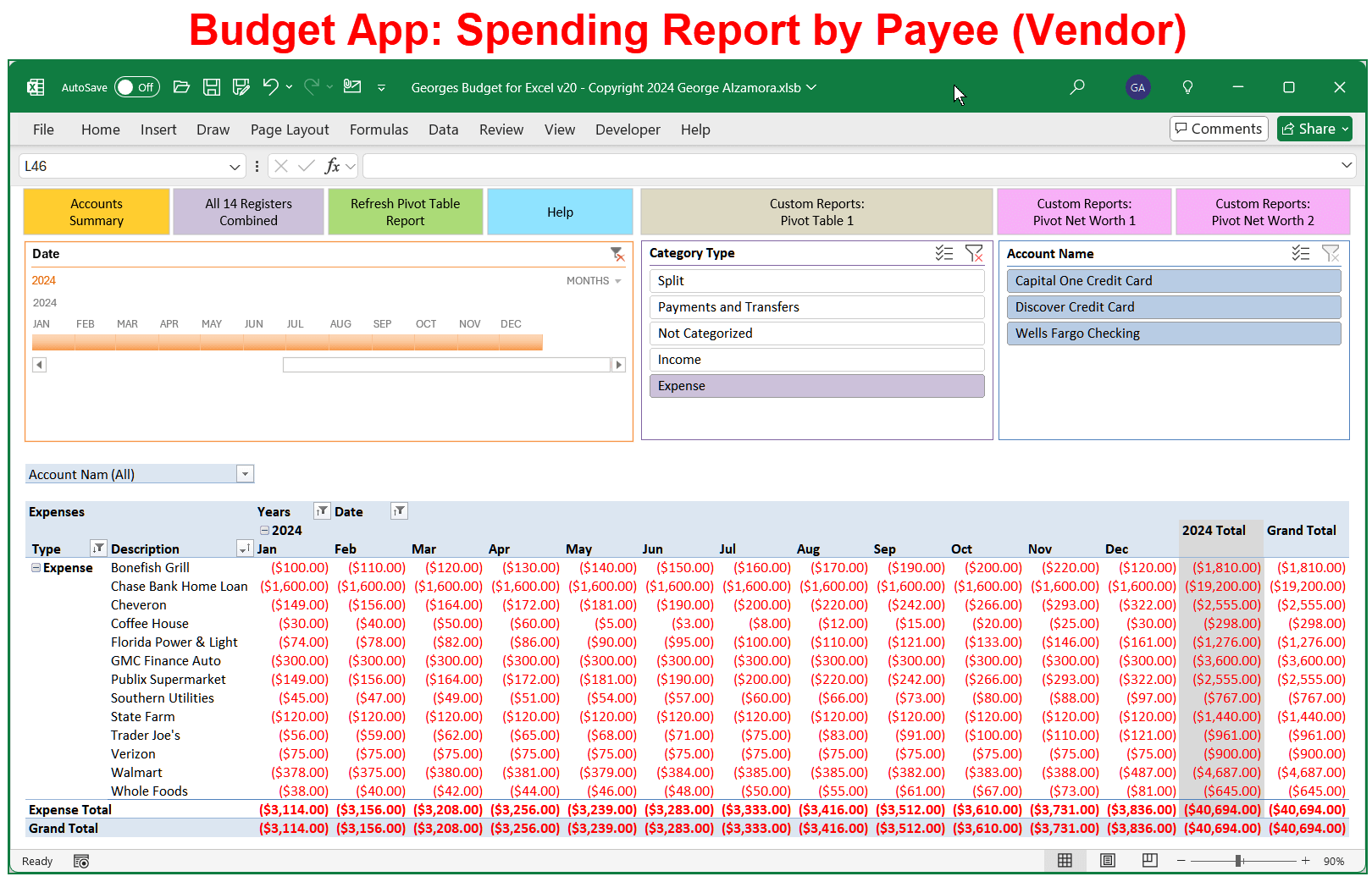
Task: Open the Date field filter button
Action: (x=399, y=511)
